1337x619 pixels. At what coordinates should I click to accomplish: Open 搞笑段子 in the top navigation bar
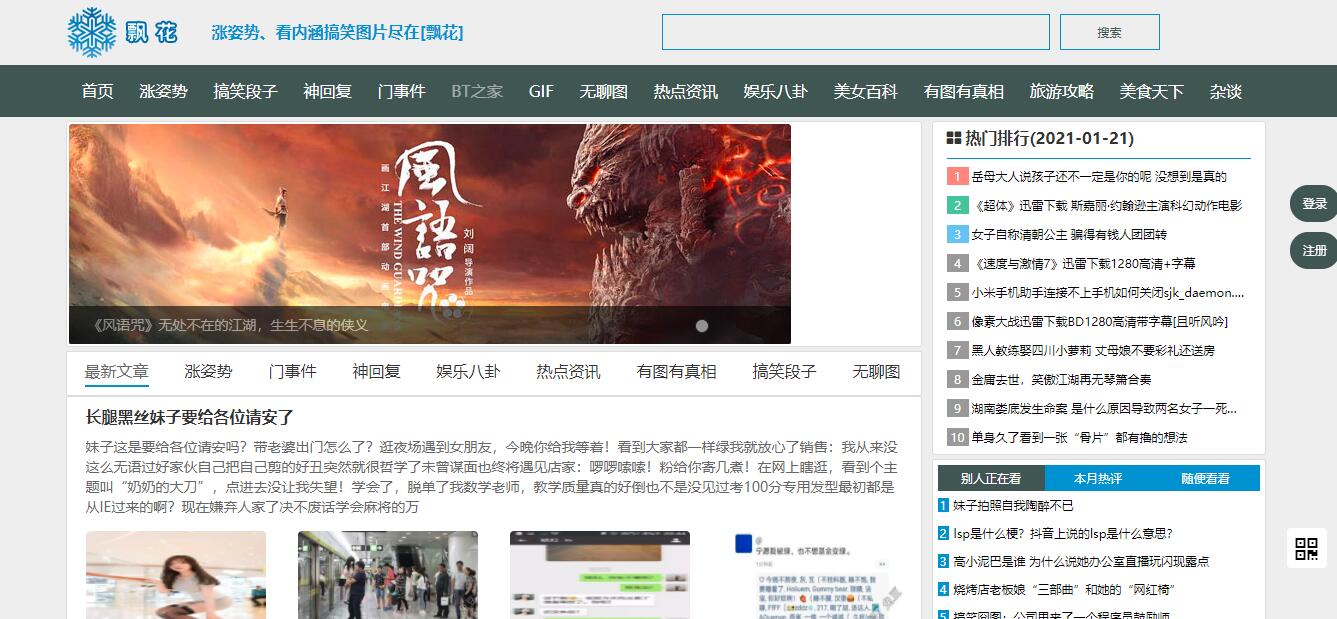click(x=246, y=91)
